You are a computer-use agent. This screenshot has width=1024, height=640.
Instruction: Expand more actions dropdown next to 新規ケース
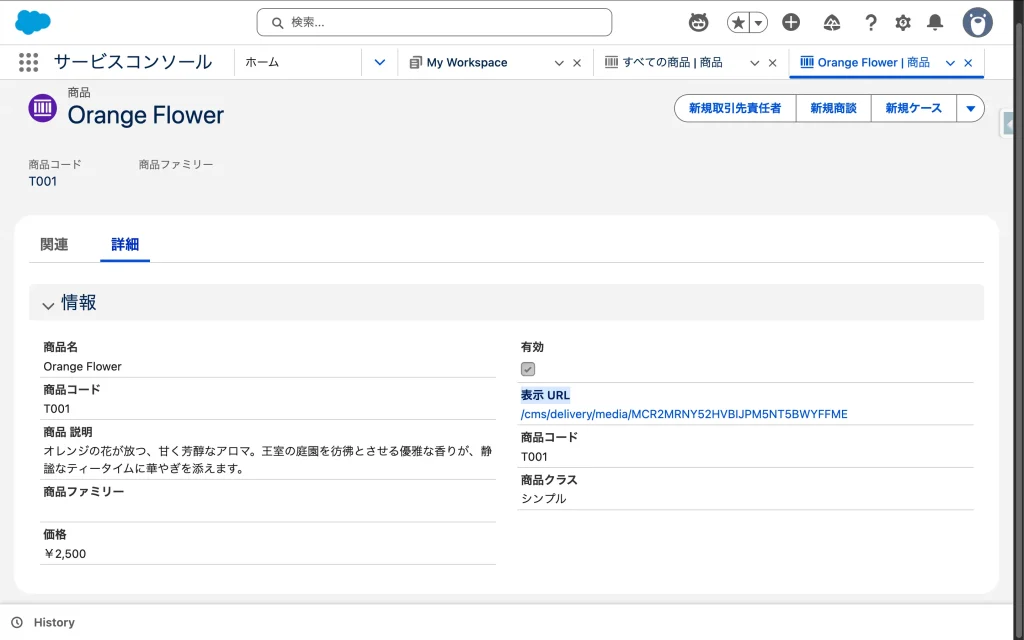[x=970, y=108]
